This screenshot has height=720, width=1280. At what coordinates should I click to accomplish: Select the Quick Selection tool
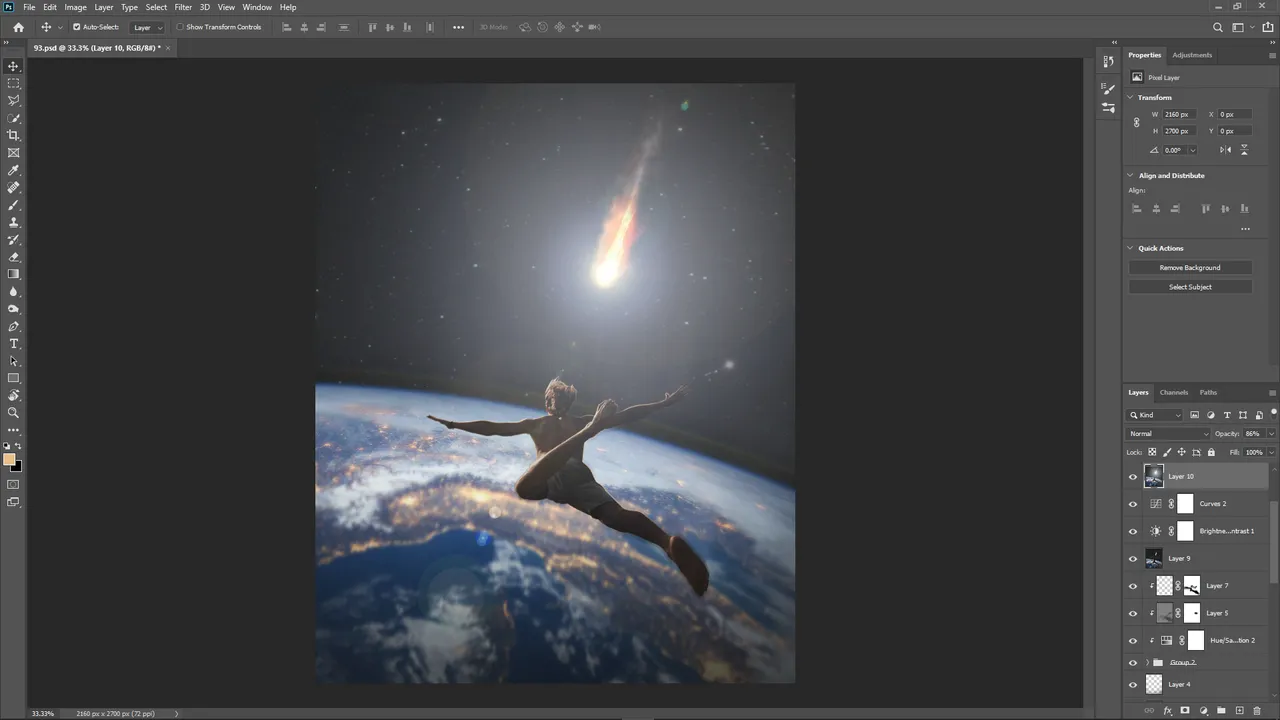[x=13, y=118]
